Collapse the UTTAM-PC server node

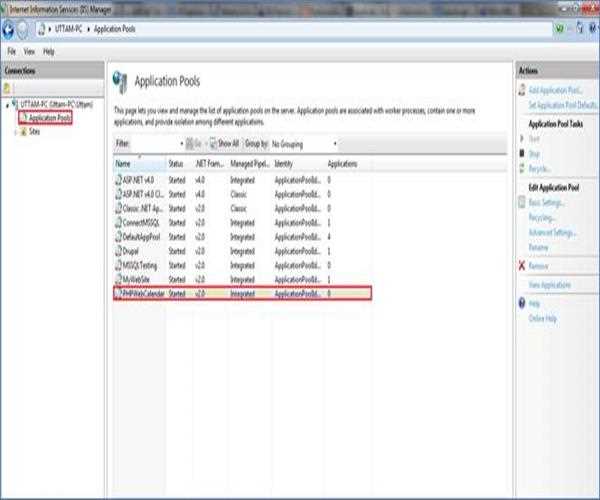point(8,104)
